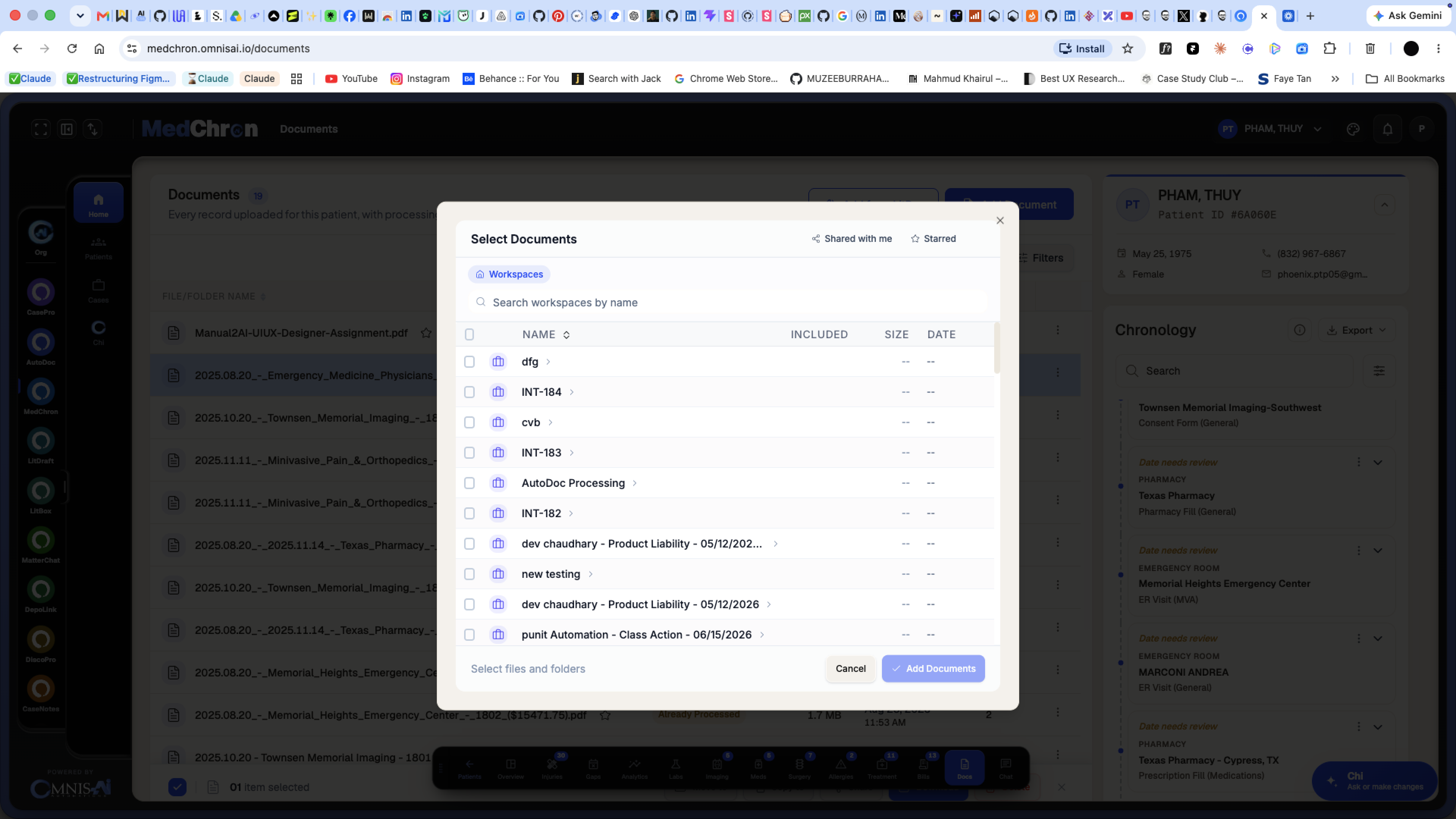Toggle the select-all checkbox in header
Image resolution: width=1456 pixels, height=819 pixels.
coord(469,334)
